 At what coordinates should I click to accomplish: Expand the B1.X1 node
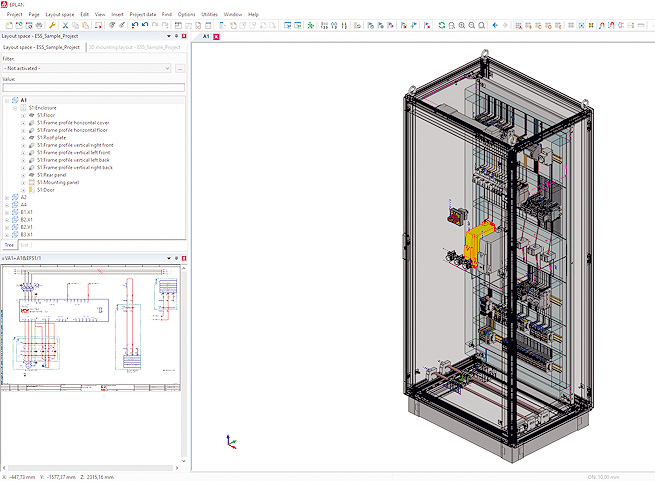[7, 212]
